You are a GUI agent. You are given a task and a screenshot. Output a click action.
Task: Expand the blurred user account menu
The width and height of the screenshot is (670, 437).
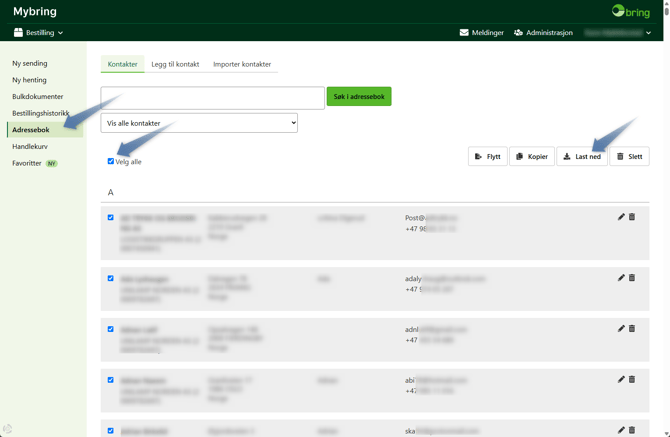(618, 32)
